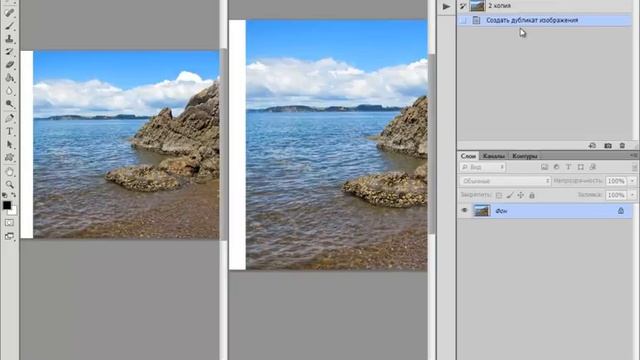Switch to the Слои tab

coord(468,156)
